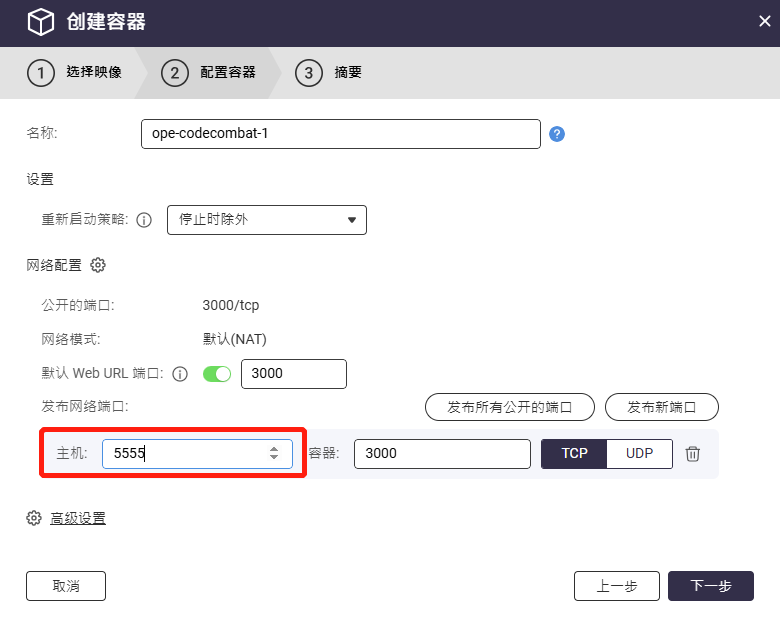Toggle the 默认 Web URL 端口 switch

217,374
